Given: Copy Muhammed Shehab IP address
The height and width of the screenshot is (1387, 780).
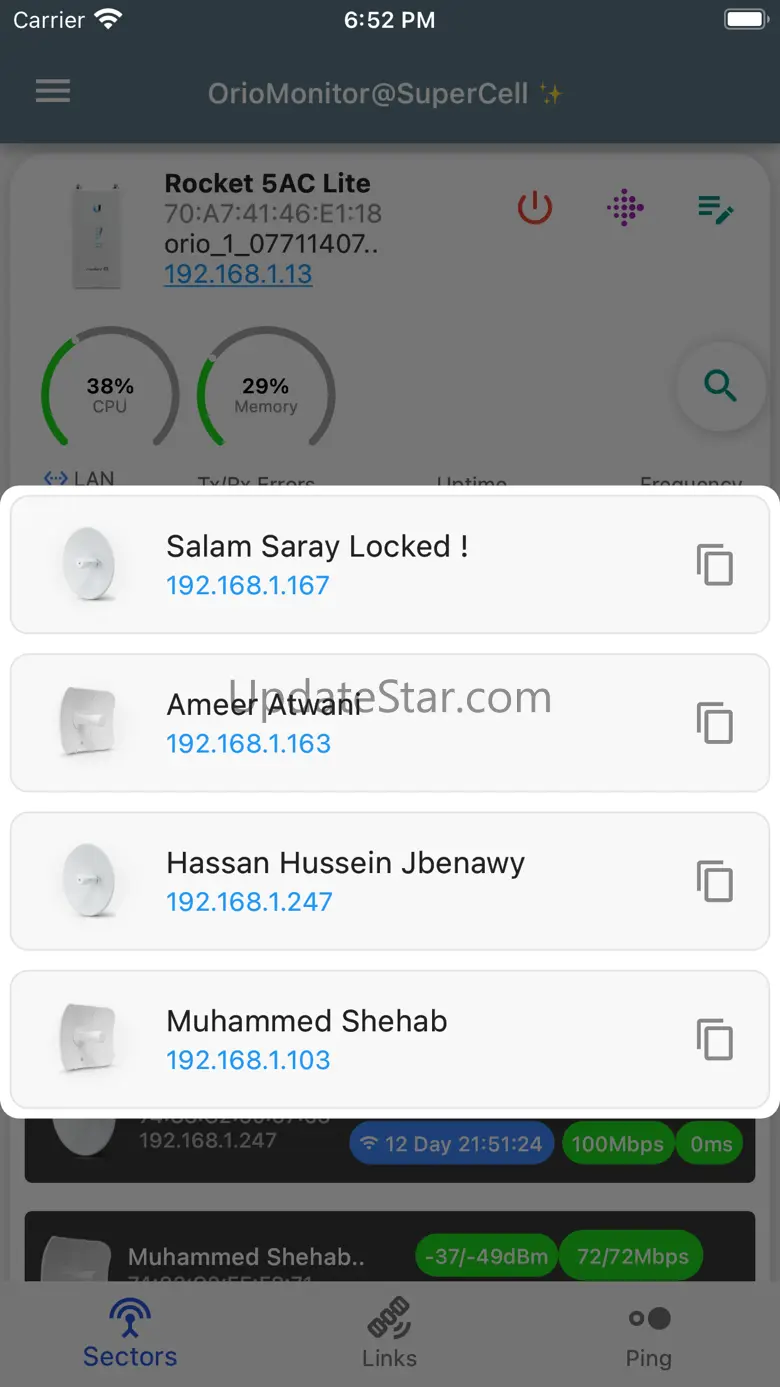Looking at the screenshot, I should pos(715,1040).
